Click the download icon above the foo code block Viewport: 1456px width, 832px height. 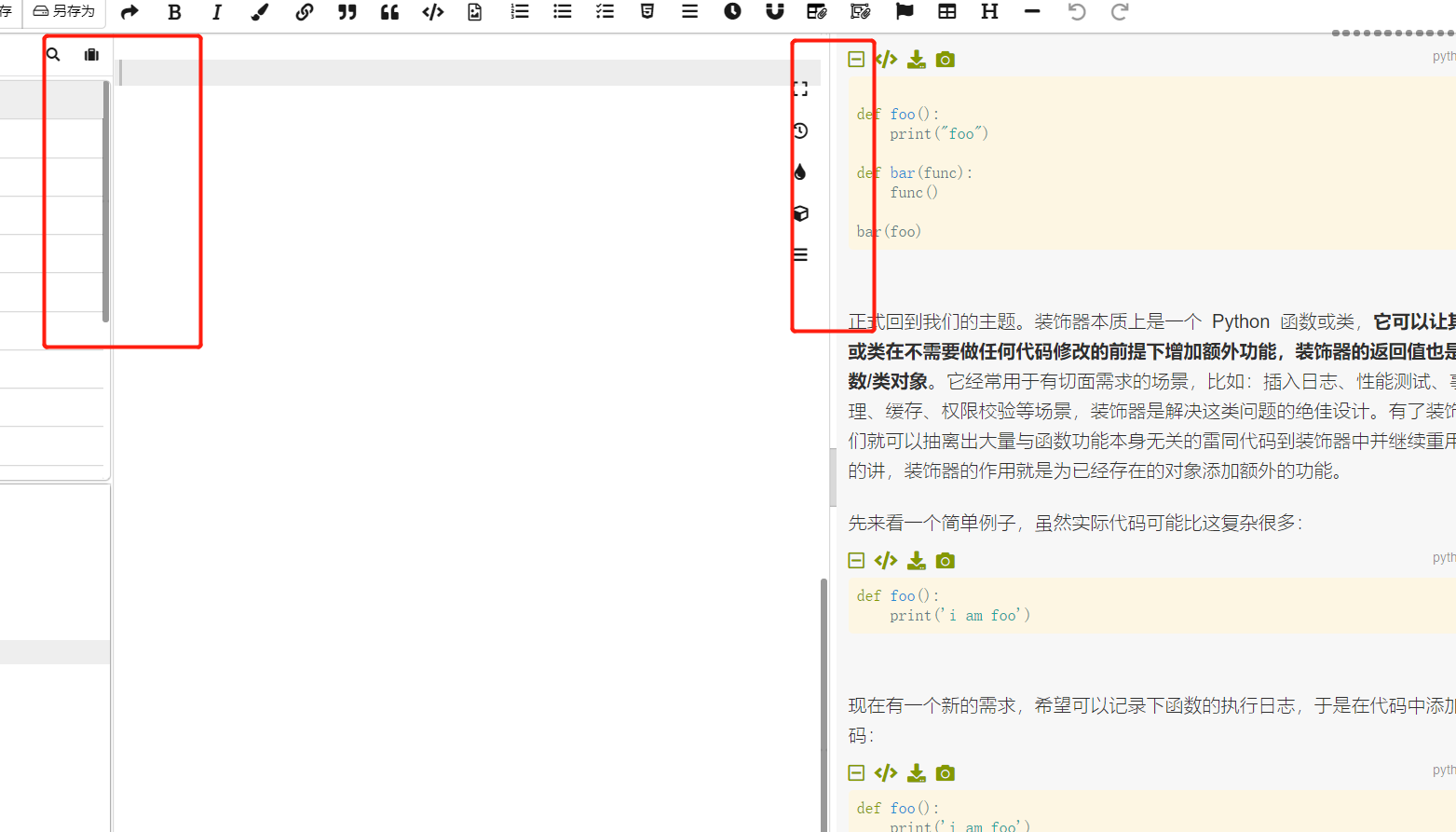click(x=915, y=59)
